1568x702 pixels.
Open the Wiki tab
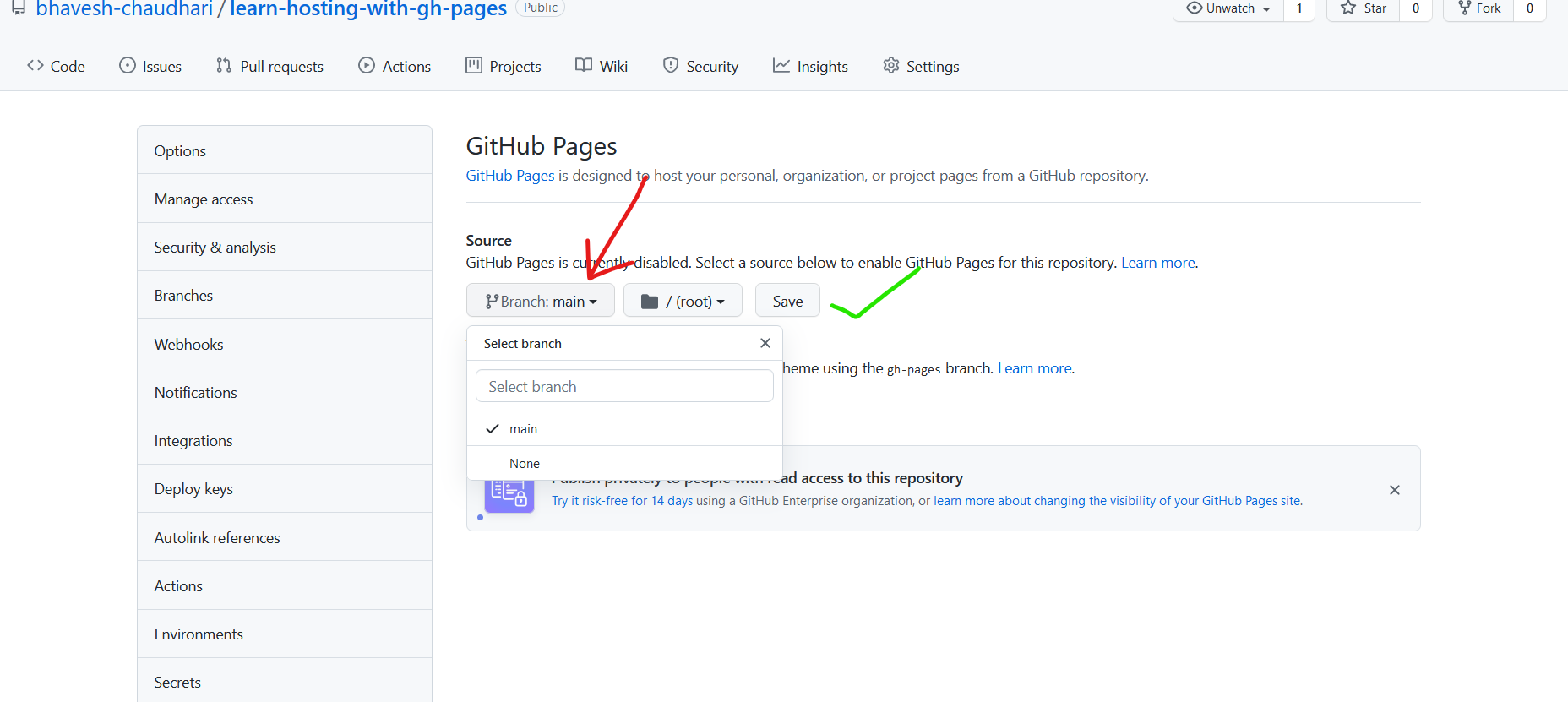pos(602,66)
